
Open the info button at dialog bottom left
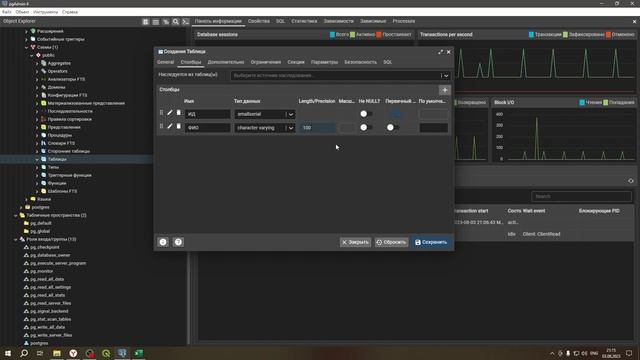(163, 242)
